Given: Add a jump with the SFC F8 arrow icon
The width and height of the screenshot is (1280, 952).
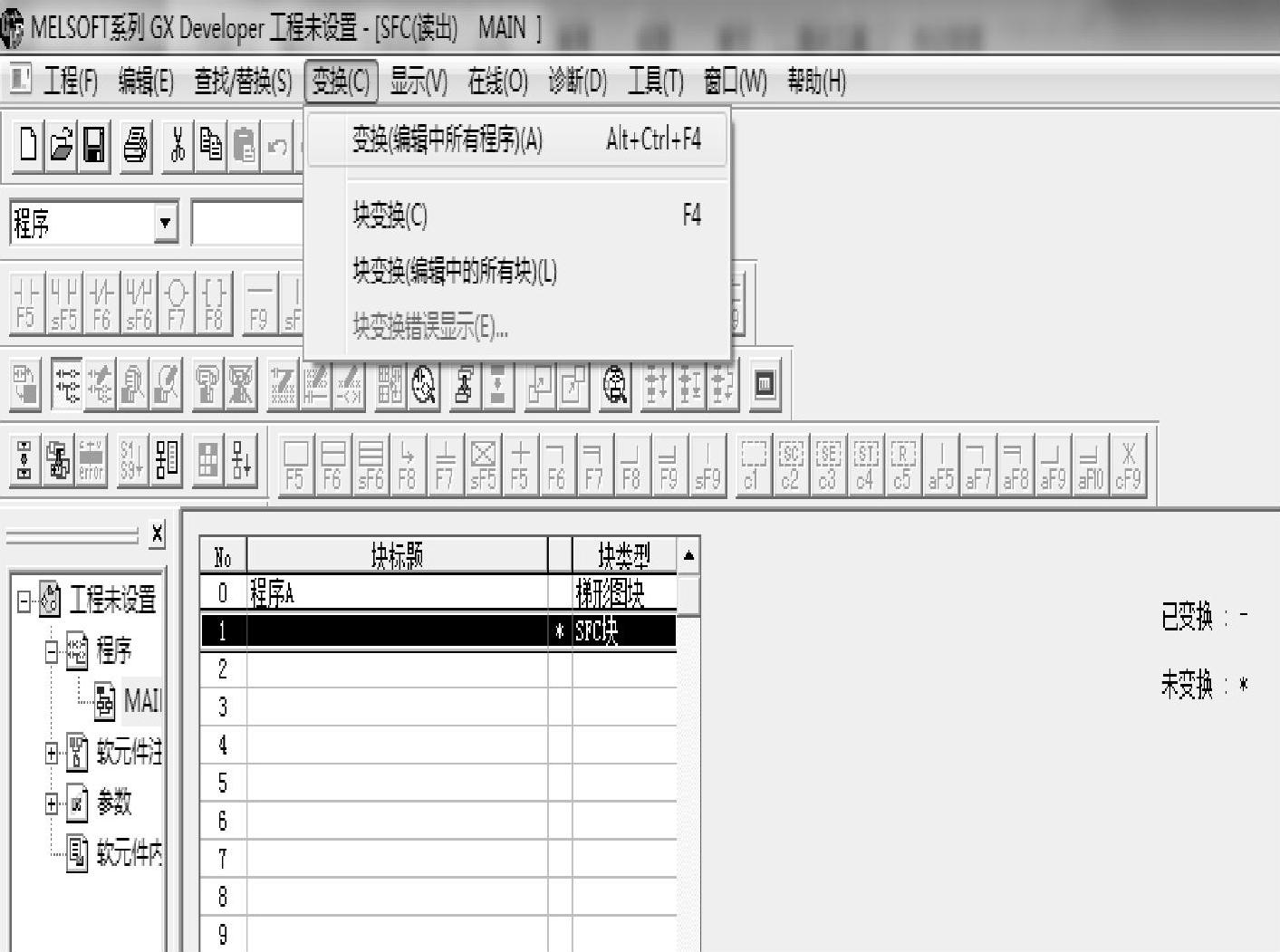Looking at the screenshot, I should [x=408, y=465].
